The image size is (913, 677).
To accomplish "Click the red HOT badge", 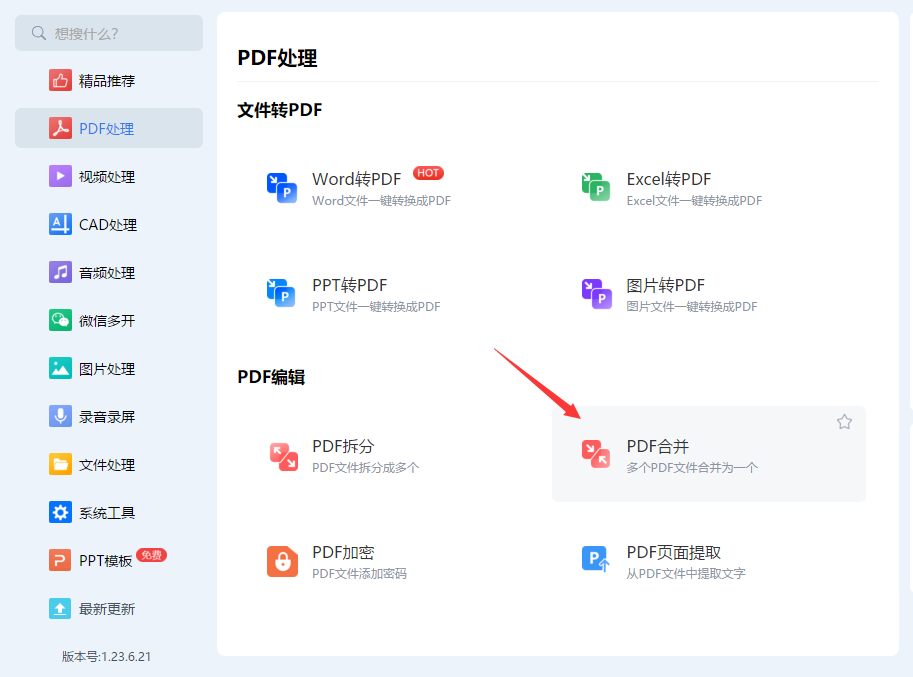I will (428, 173).
